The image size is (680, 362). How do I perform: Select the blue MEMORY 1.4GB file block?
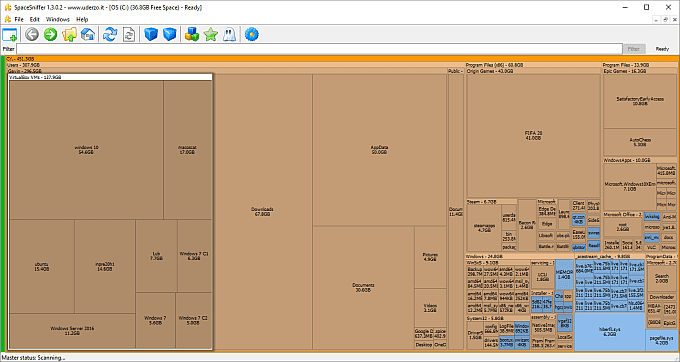click(x=564, y=274)
